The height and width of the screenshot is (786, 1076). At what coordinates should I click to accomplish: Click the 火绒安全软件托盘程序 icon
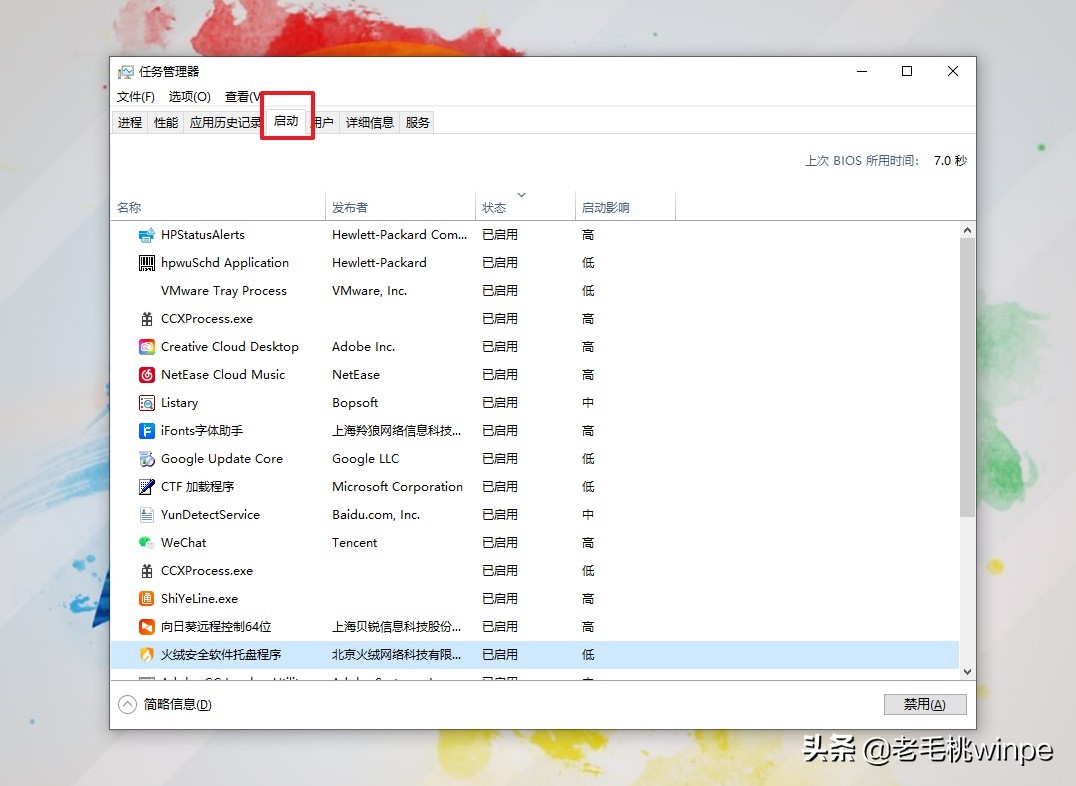[x=146, y=655]
